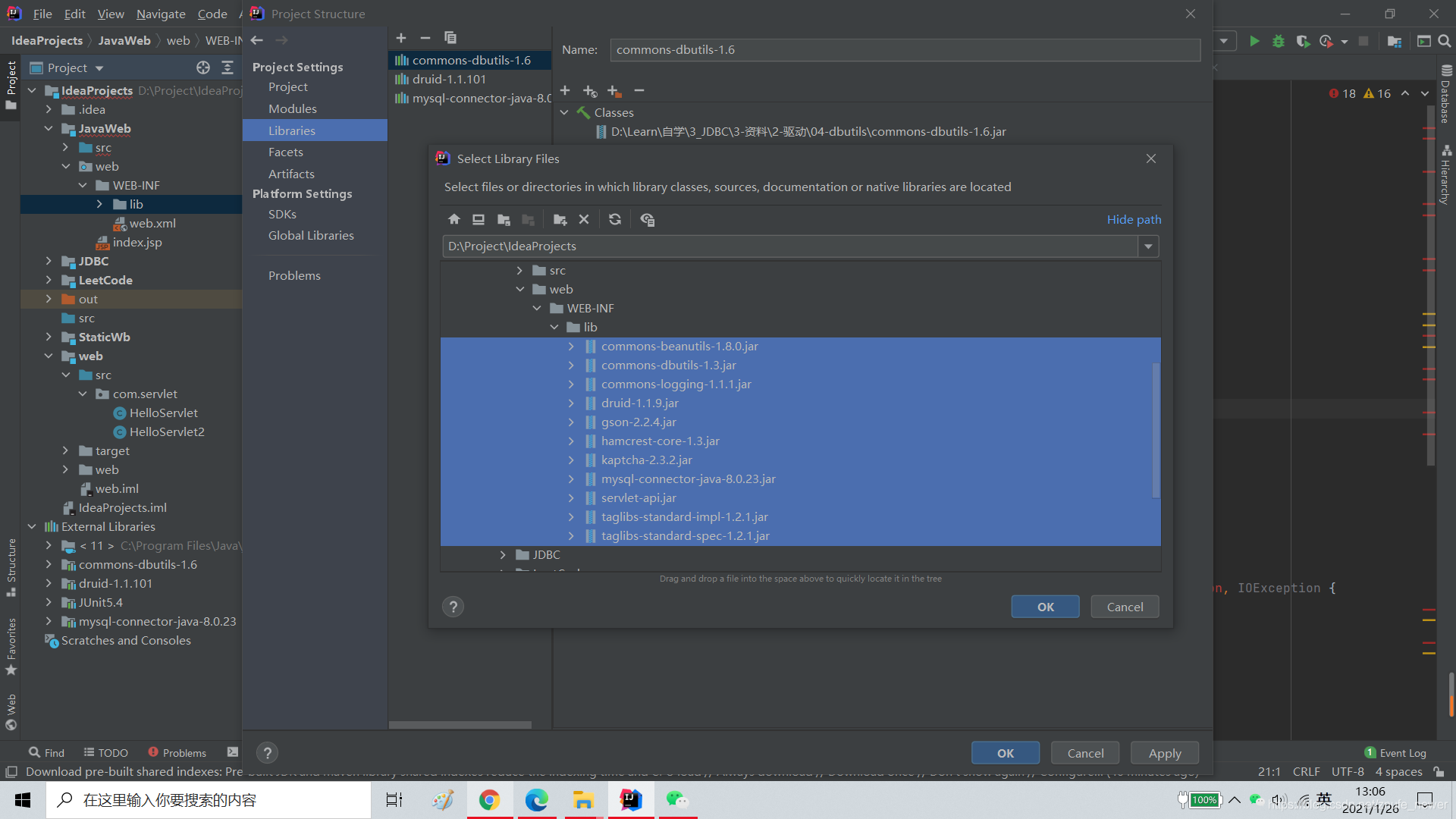Click the Desktop directory icon
The image size is (1456, 819).
[x=479, y=219]
